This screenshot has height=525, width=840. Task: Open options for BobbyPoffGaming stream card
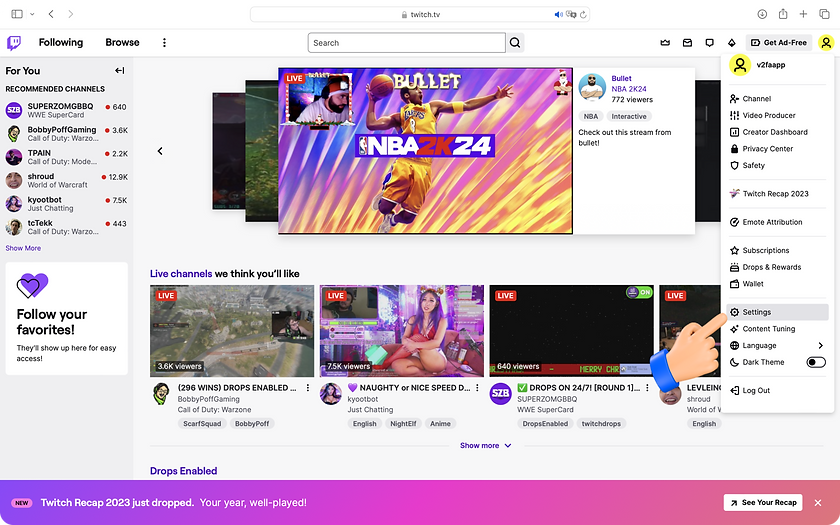pyautogui.click(x=308, y=387)
